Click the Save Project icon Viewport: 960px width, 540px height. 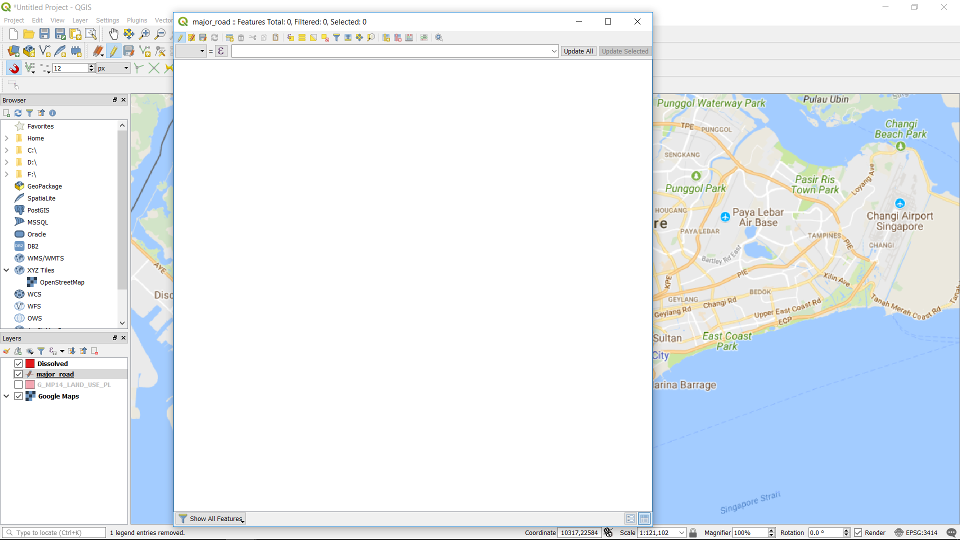(x=44, y=34)
